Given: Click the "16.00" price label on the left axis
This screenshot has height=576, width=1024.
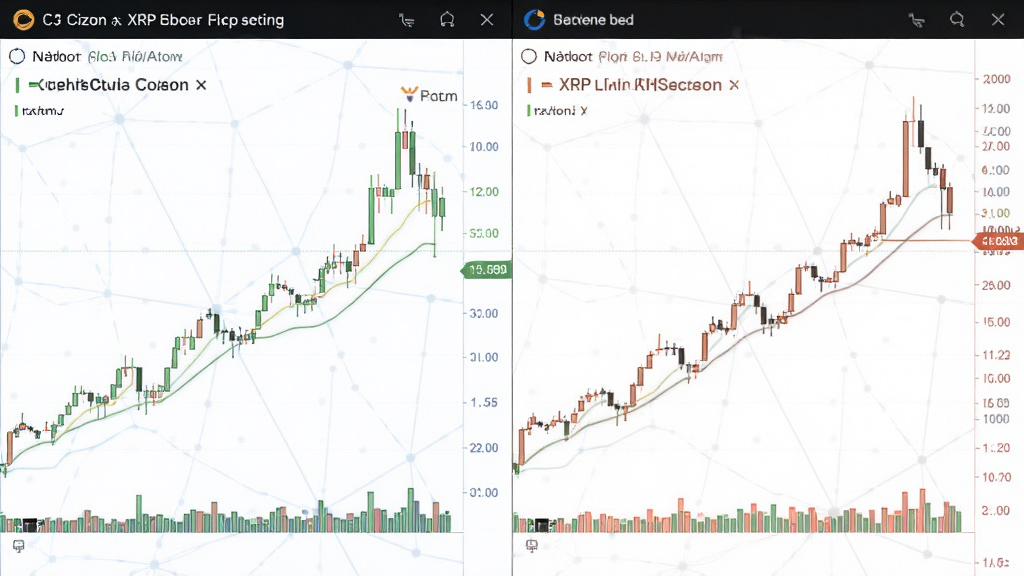Looking at the screenshot, I should 484,105.
